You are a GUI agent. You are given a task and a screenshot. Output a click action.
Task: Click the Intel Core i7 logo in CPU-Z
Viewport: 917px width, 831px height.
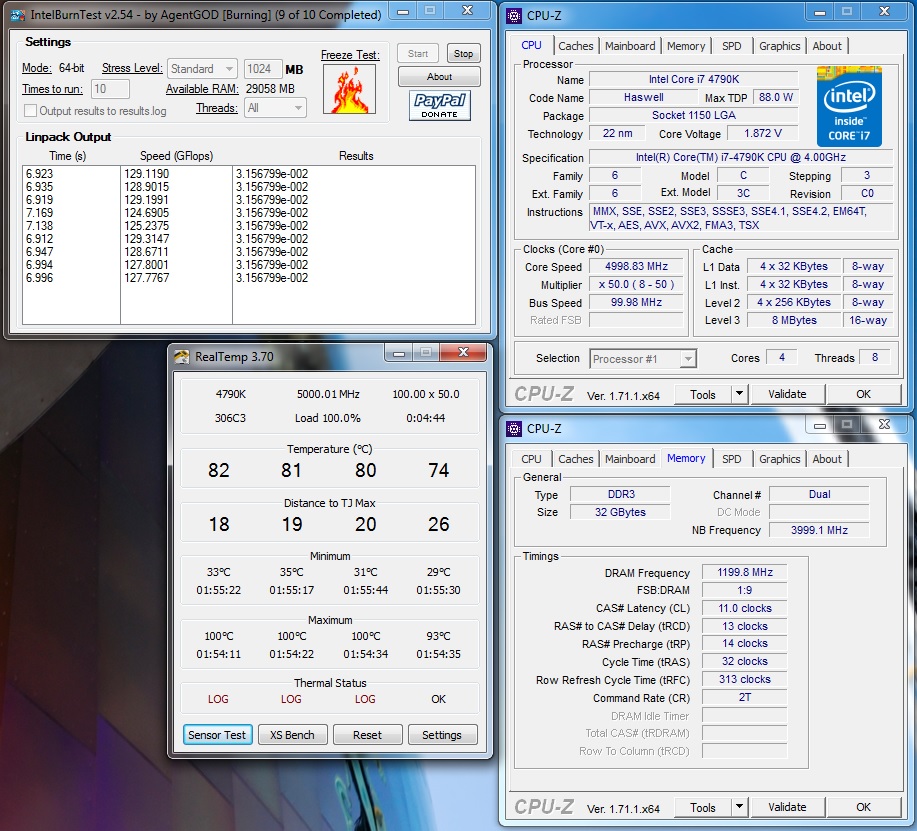tap(849, 106)
